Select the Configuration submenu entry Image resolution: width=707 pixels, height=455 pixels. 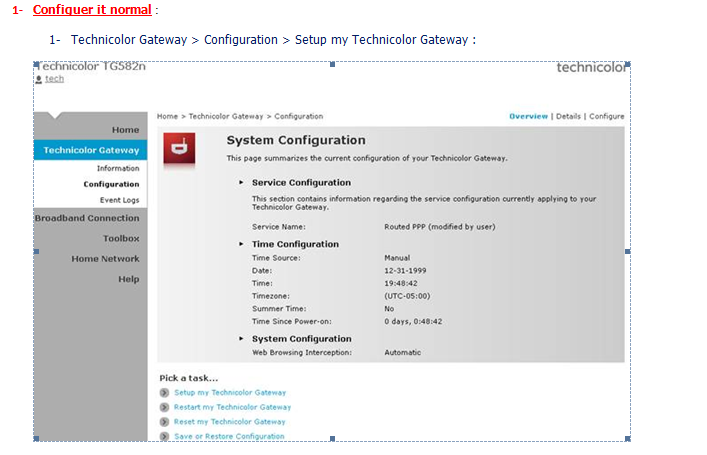(x=111, y=184)
